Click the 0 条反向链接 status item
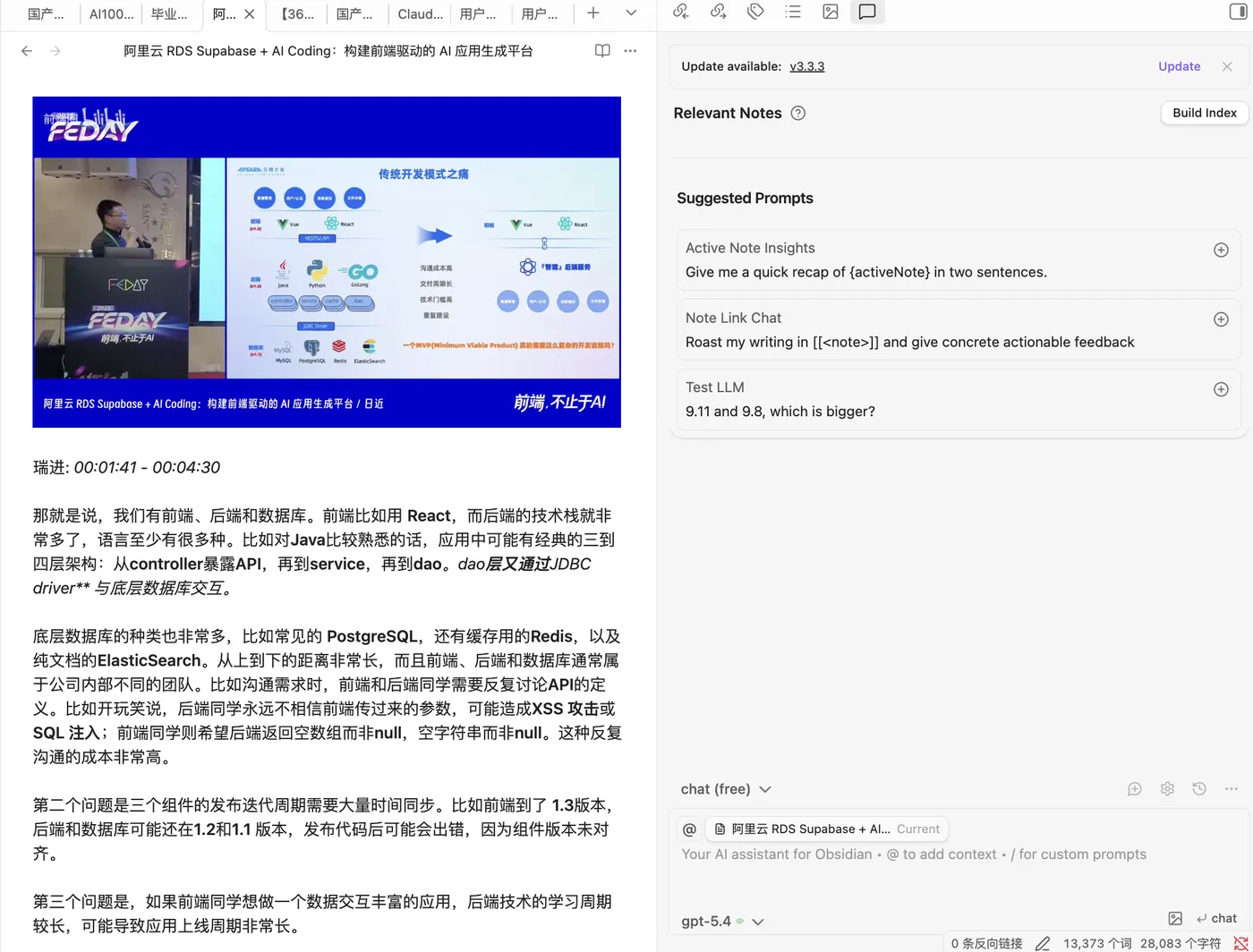The width and height of the screenshot is (1253, 952). click(x=986, y=943)
